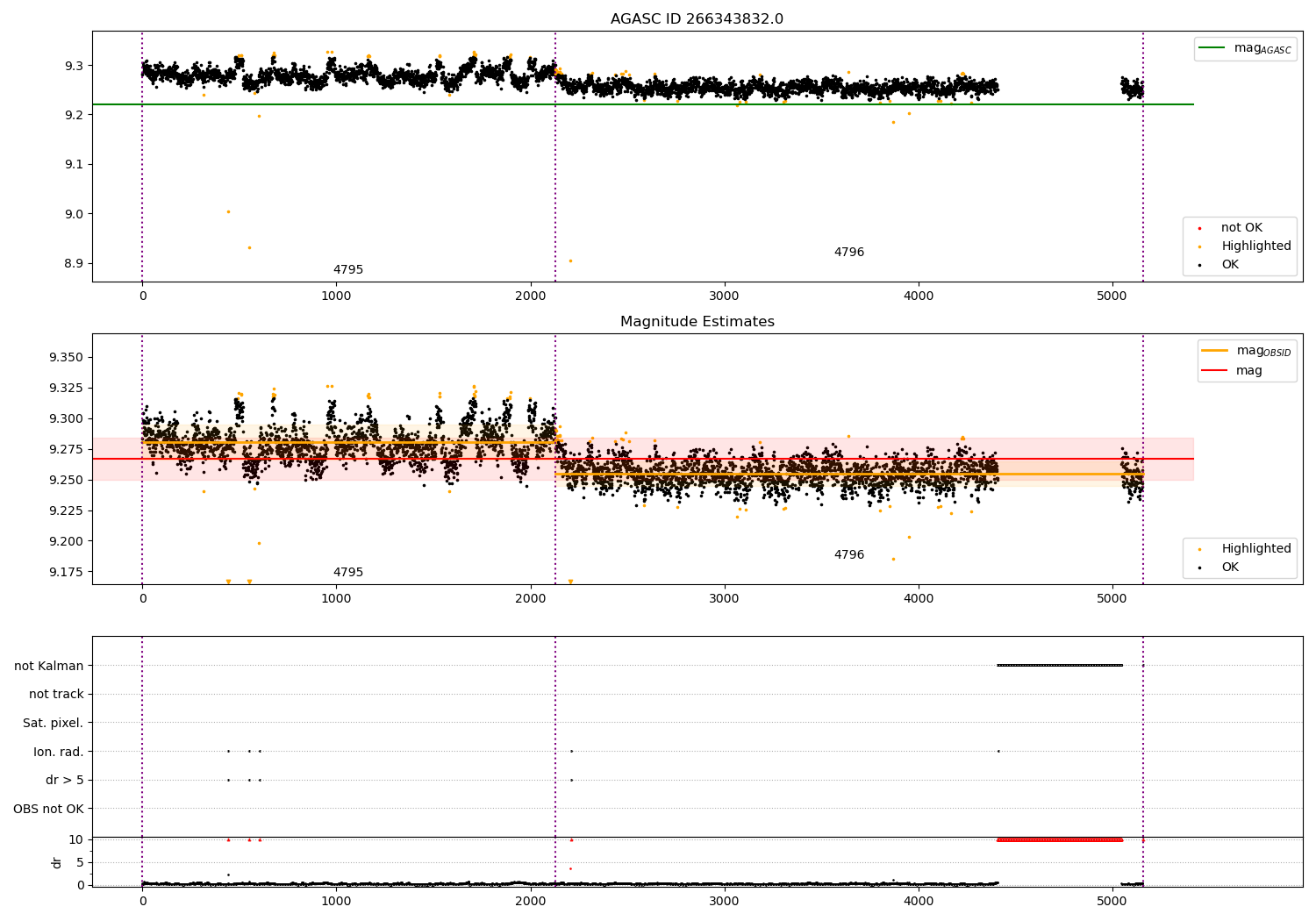Viewport: 1316px width, 921px height.
Task: Click x-axis tick '4000' under Magnitude Estimates plot
Action: pos(918,599)
